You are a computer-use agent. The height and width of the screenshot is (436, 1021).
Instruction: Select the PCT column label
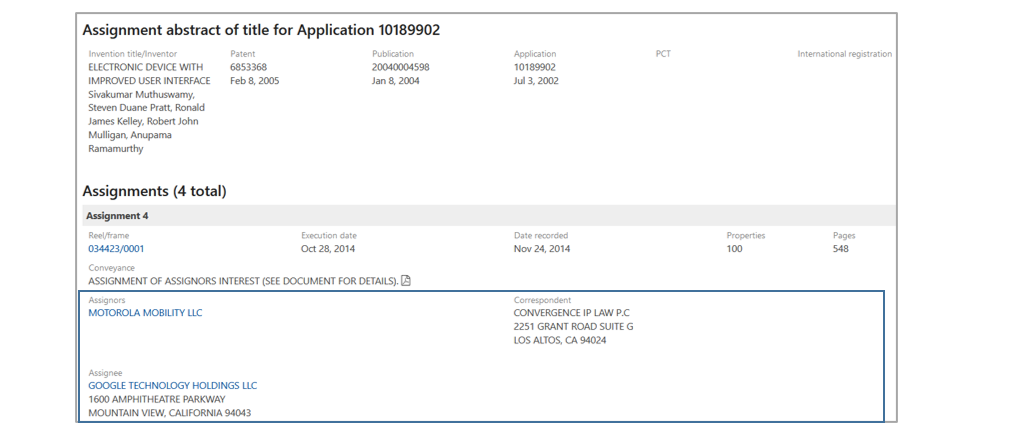663,54
